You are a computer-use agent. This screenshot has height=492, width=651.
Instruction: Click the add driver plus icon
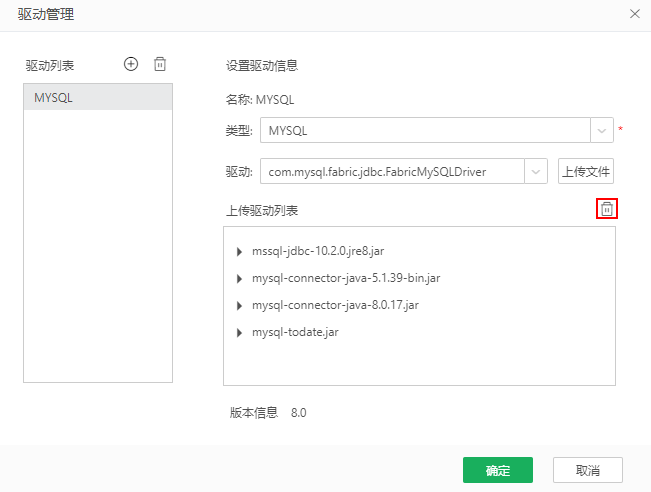[x=131, y=64]
